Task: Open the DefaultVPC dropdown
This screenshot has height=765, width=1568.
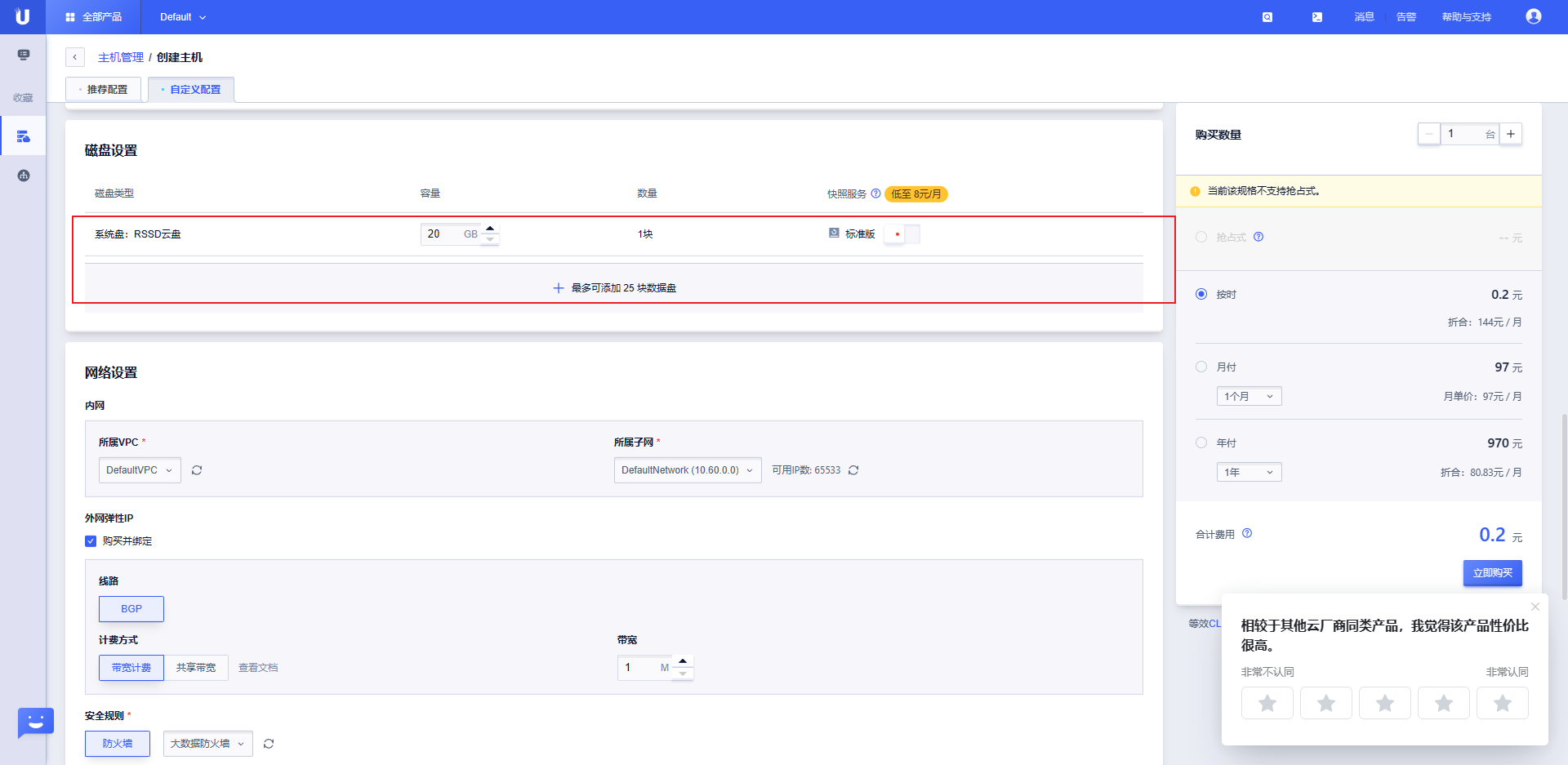Action: pos(140,470)
